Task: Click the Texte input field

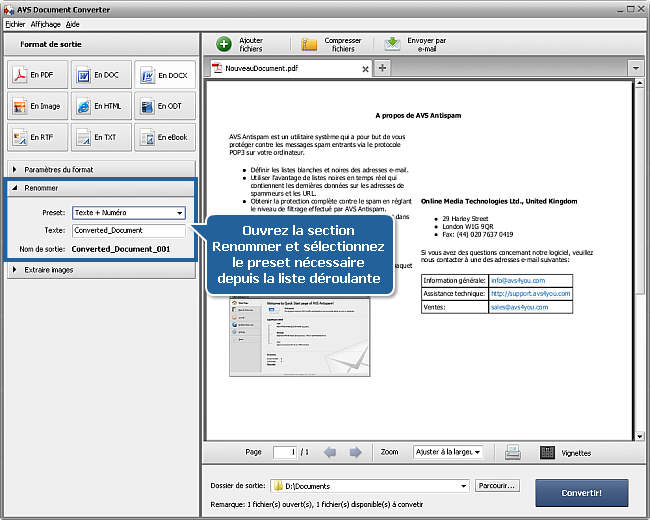Action: 128,231
